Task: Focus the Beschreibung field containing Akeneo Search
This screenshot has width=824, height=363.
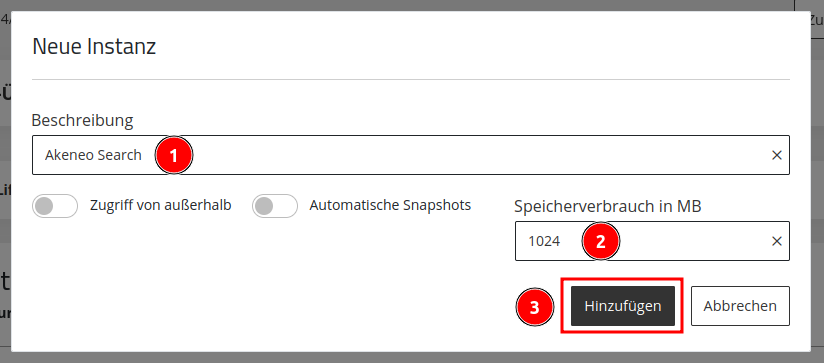Action: click(x=410, y=155)
